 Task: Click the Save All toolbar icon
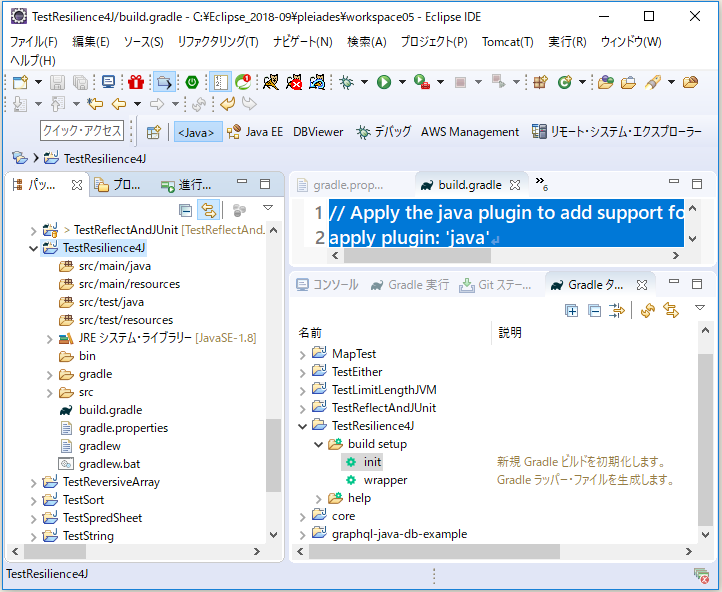click(x=81, y=82)
